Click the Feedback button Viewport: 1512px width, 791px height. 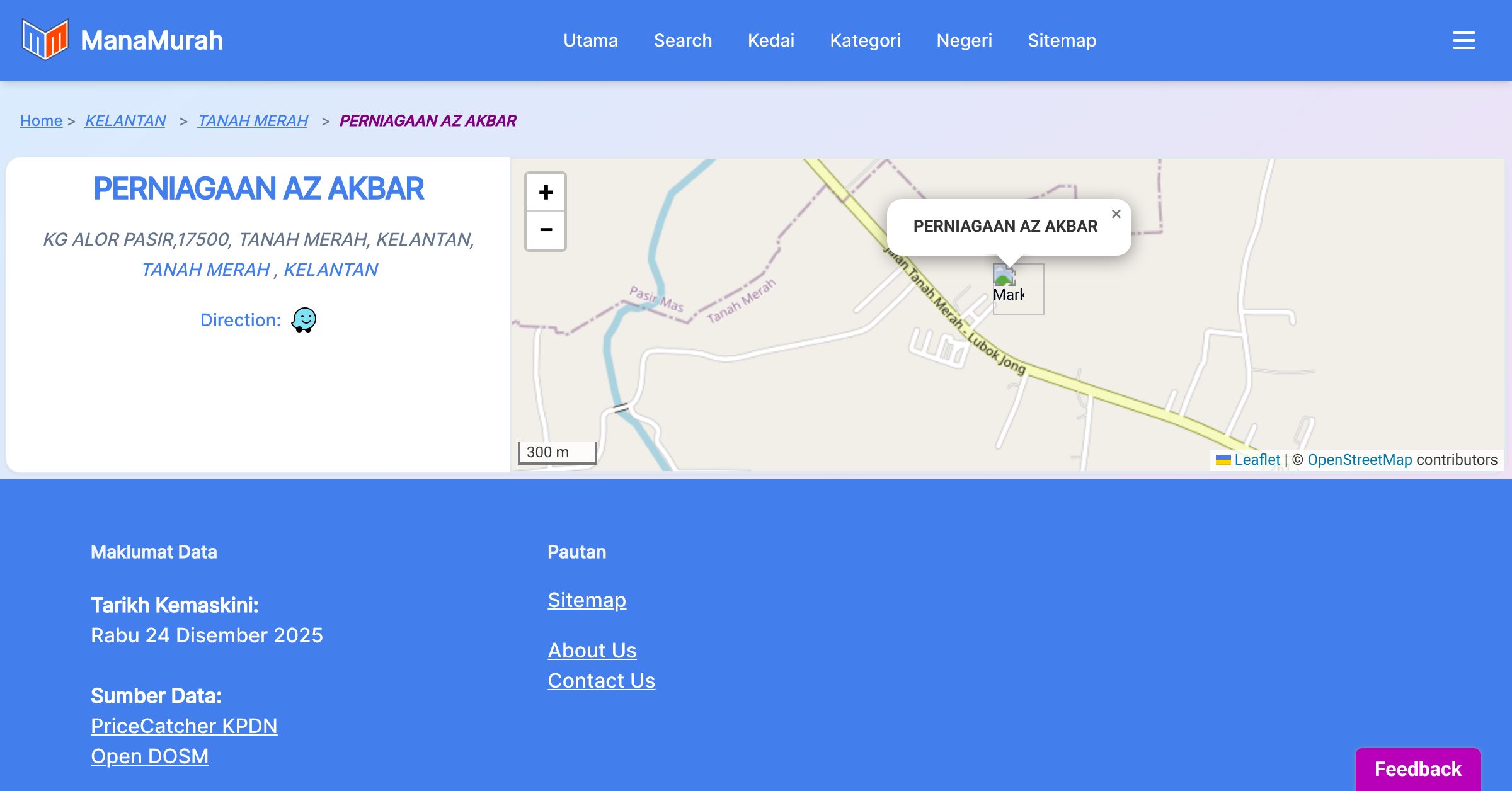pyautogui.click(x=1417, y=768)
